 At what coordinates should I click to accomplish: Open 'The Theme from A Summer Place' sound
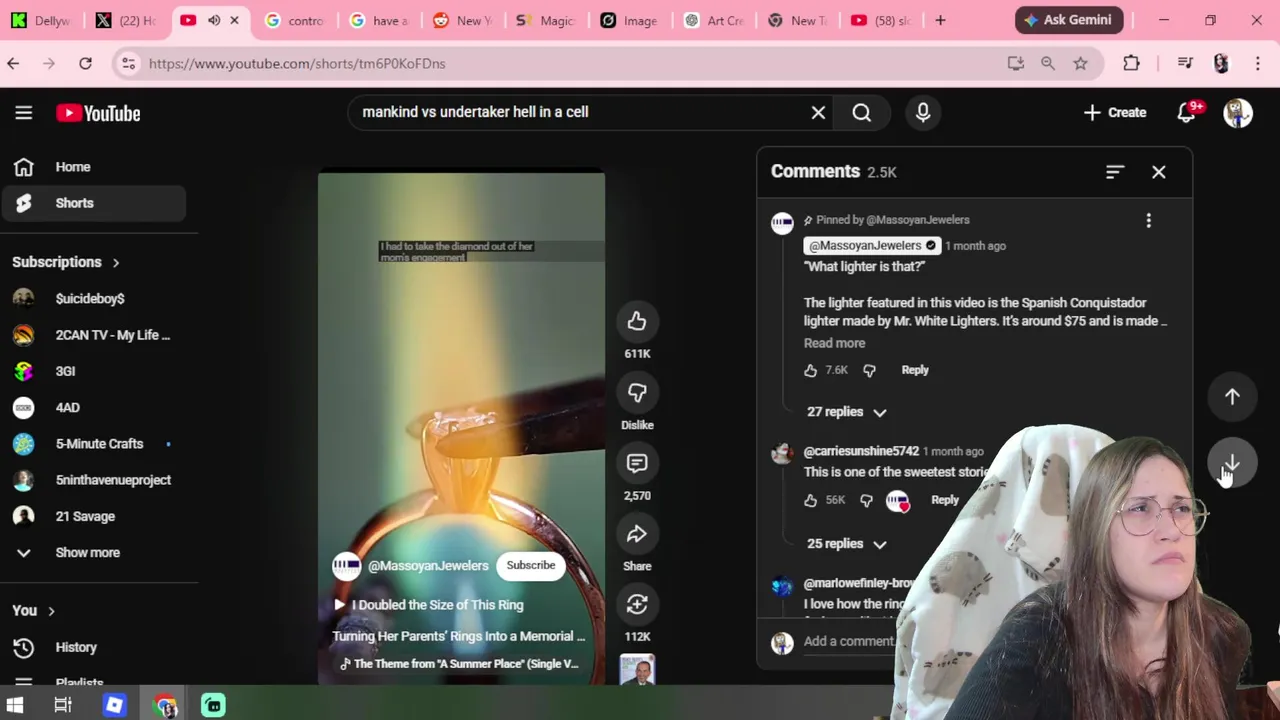(459, 664)
